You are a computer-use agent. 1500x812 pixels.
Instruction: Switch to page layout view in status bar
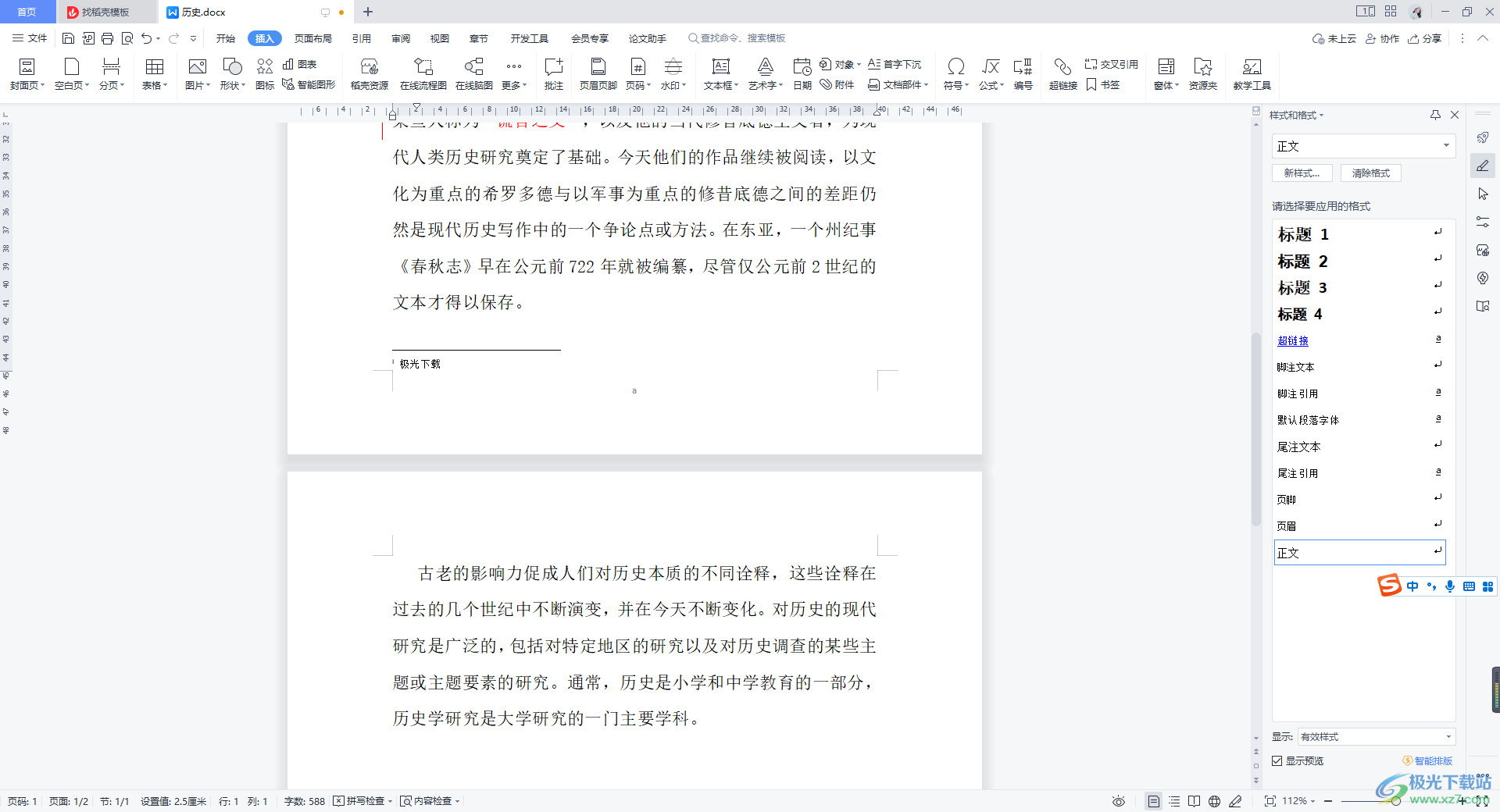click(1154, 801)
